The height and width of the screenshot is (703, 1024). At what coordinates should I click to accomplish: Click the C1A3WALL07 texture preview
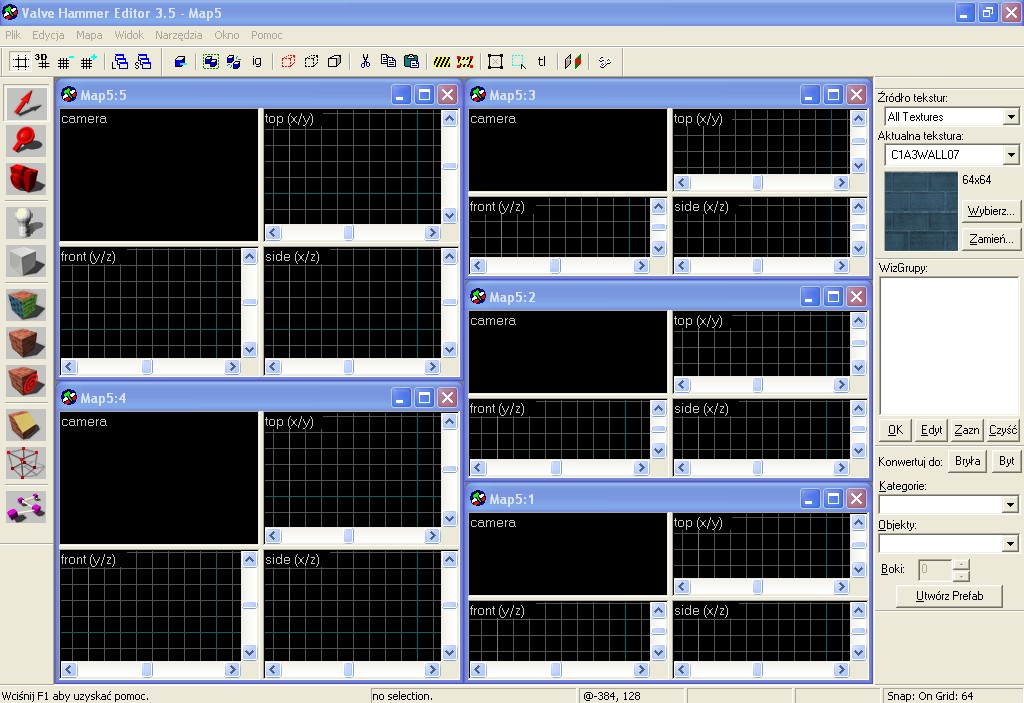pos(921,211)
